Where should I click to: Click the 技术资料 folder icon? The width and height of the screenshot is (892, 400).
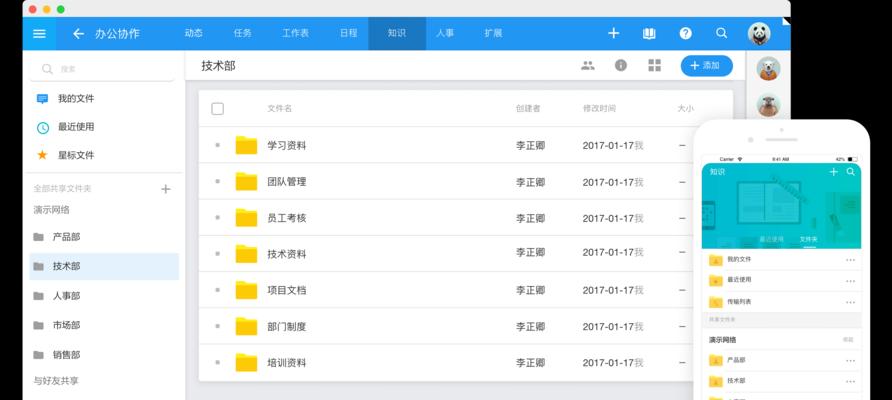(246, 254)
